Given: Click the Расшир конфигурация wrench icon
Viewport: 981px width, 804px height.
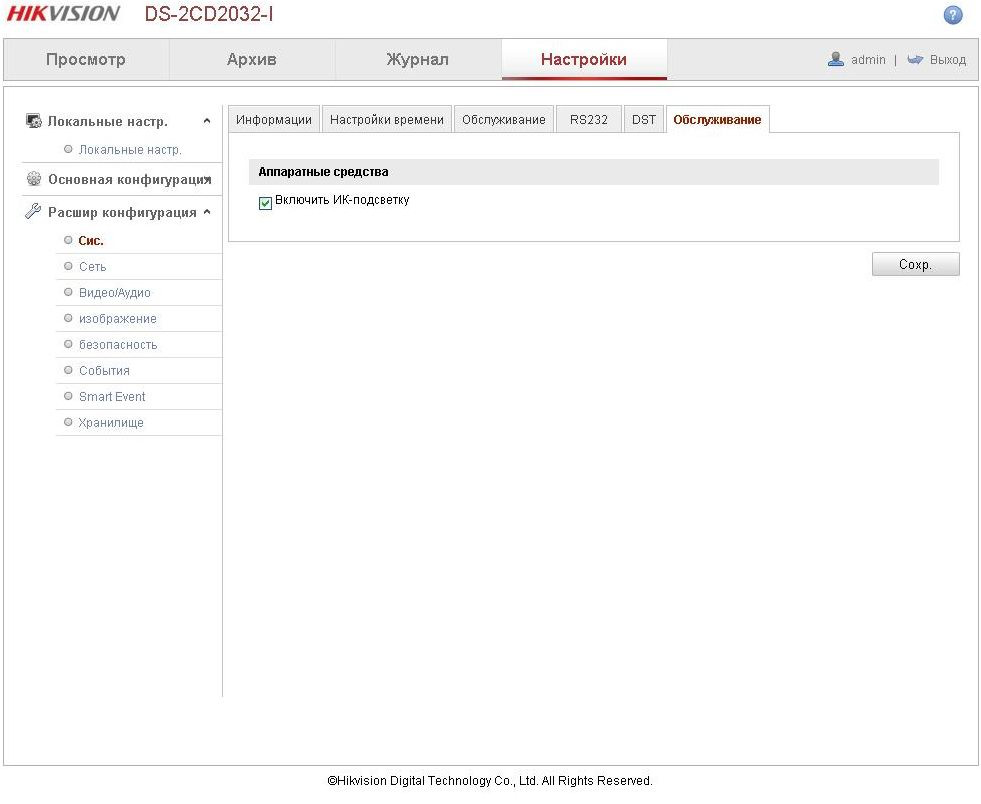Looking at the screenshot, I should pyautogui.click(x=33, y=212).
